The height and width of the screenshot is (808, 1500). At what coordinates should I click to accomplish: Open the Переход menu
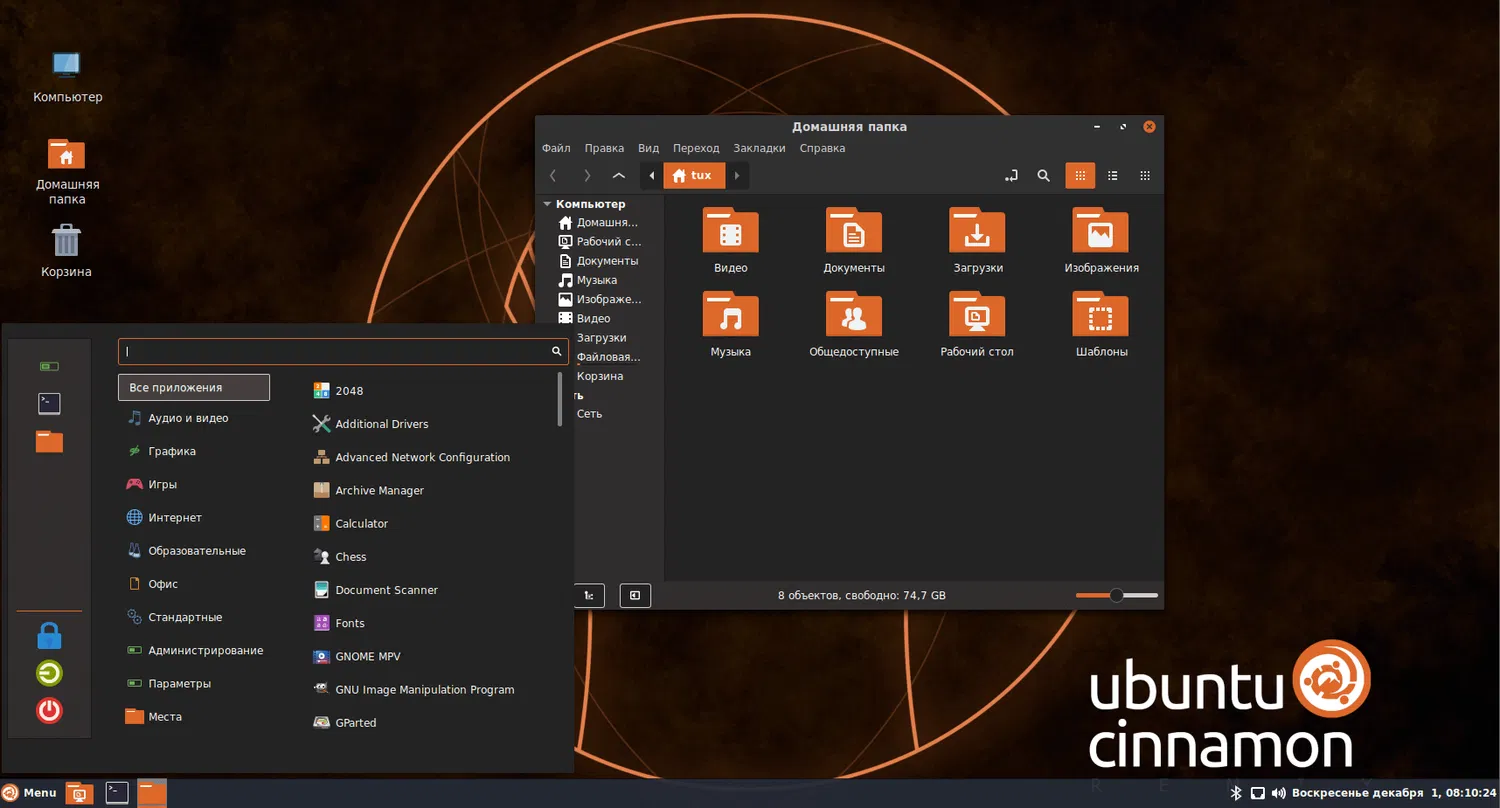(x=696, y=148)
